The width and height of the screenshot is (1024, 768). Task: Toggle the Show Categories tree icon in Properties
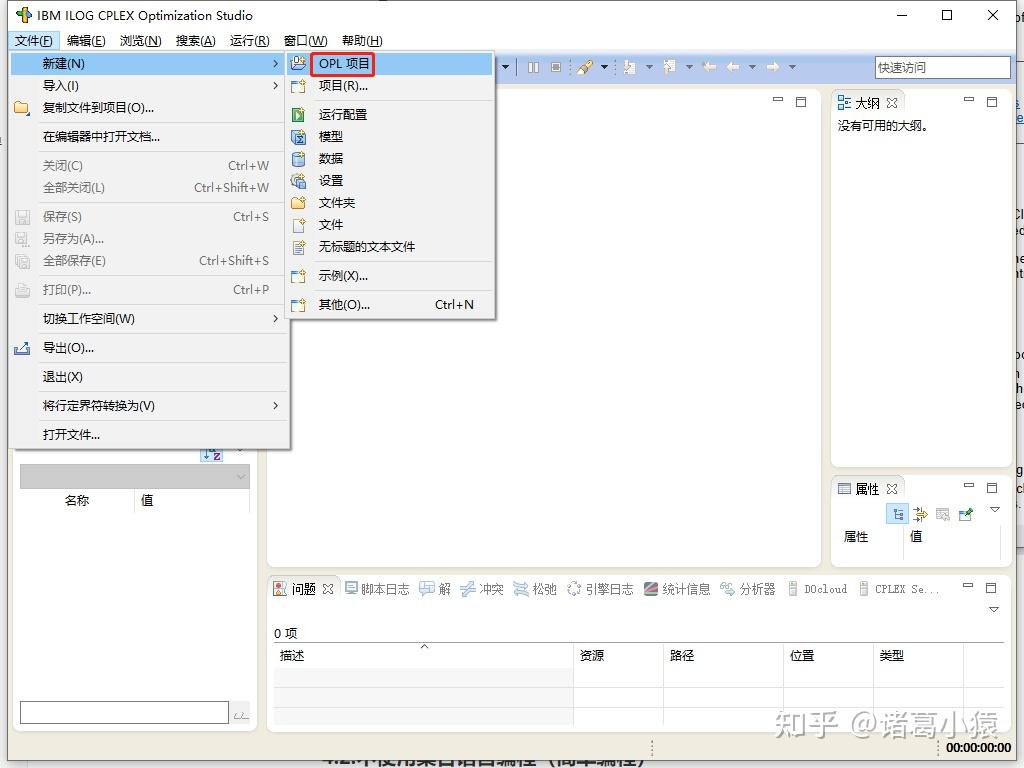click(x=898, y=513)
